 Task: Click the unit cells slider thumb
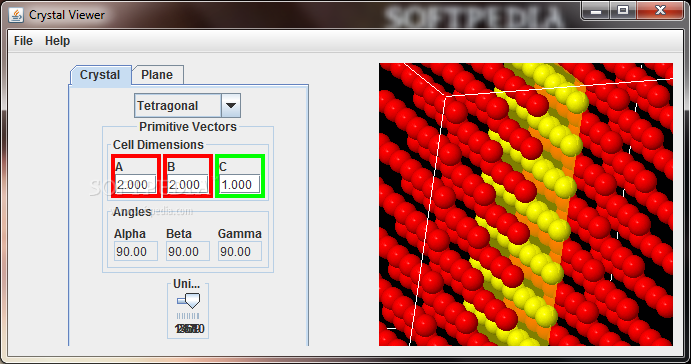pyautogui.click(x=192, y=301)
